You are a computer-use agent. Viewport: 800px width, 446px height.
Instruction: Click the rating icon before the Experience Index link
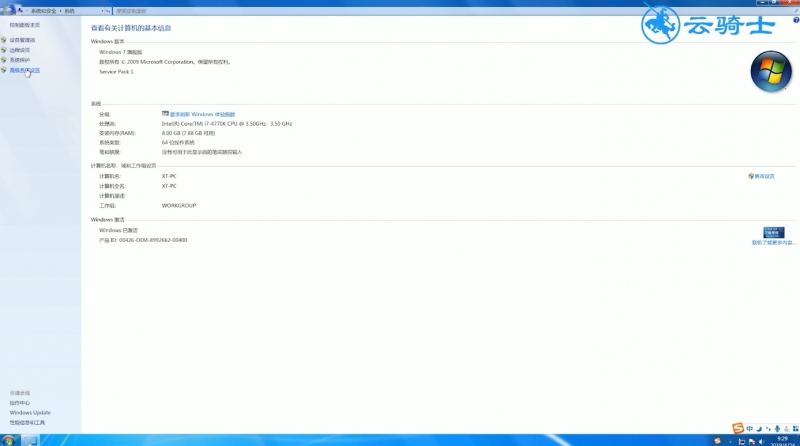pyautogui.click(x=165, y=114)
